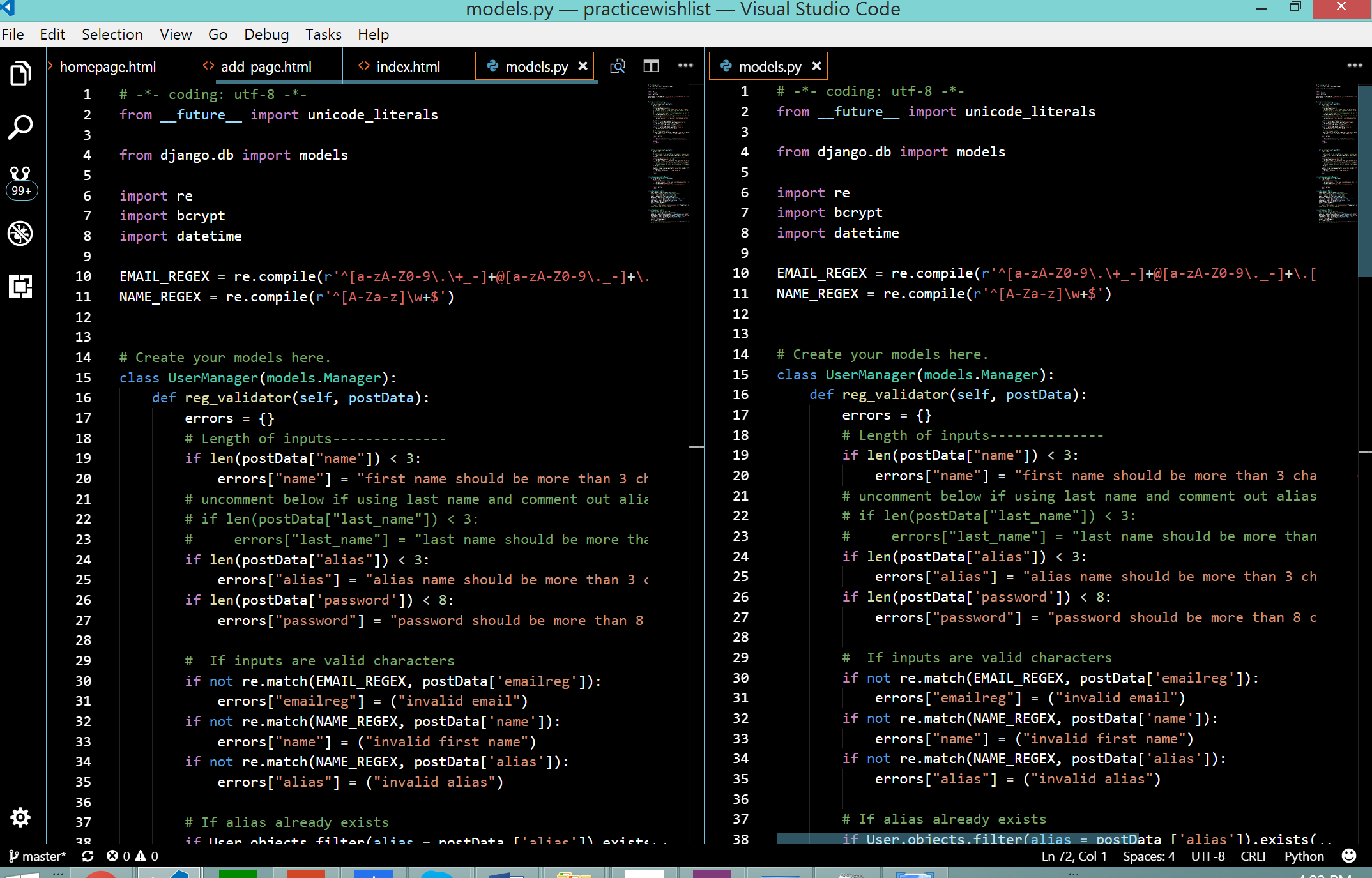Image resolution: width=1372 pixels, height=878 pixels.
Task: Click line number 30 in right editor
Action: [740, 677]
